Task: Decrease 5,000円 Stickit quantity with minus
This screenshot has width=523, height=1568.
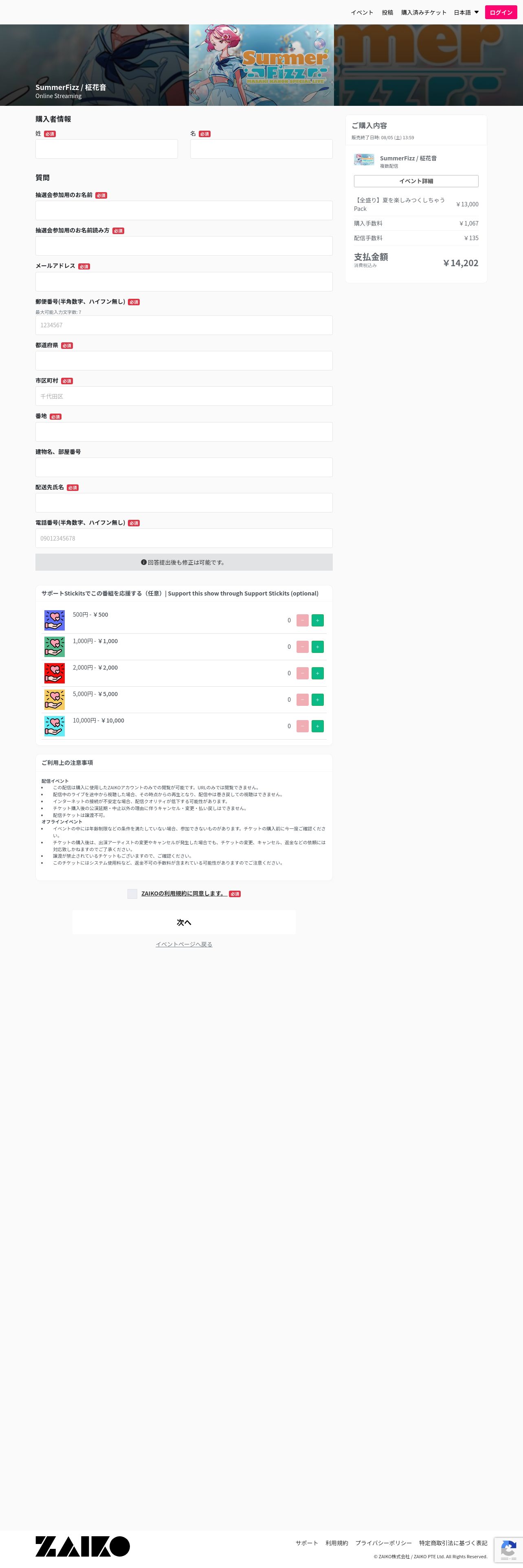Action: point(302,699)
